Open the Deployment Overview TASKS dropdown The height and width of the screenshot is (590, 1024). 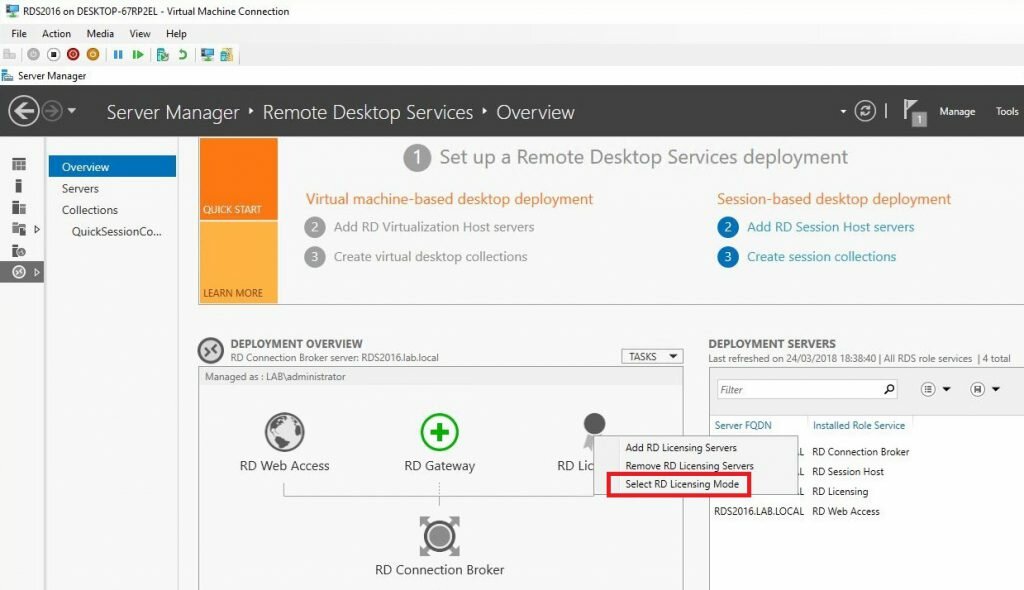(652, 356)
